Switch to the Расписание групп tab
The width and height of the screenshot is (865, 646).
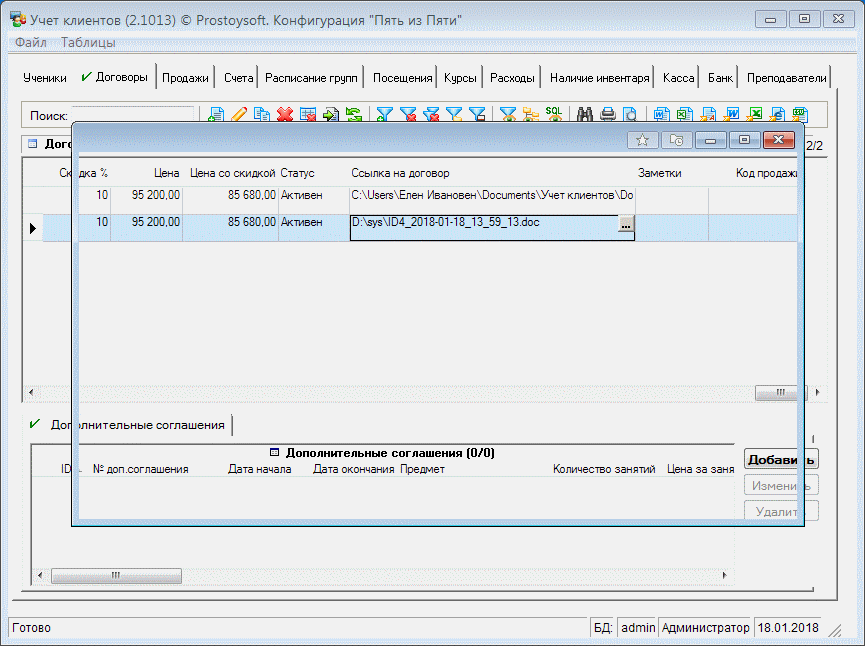310,78
